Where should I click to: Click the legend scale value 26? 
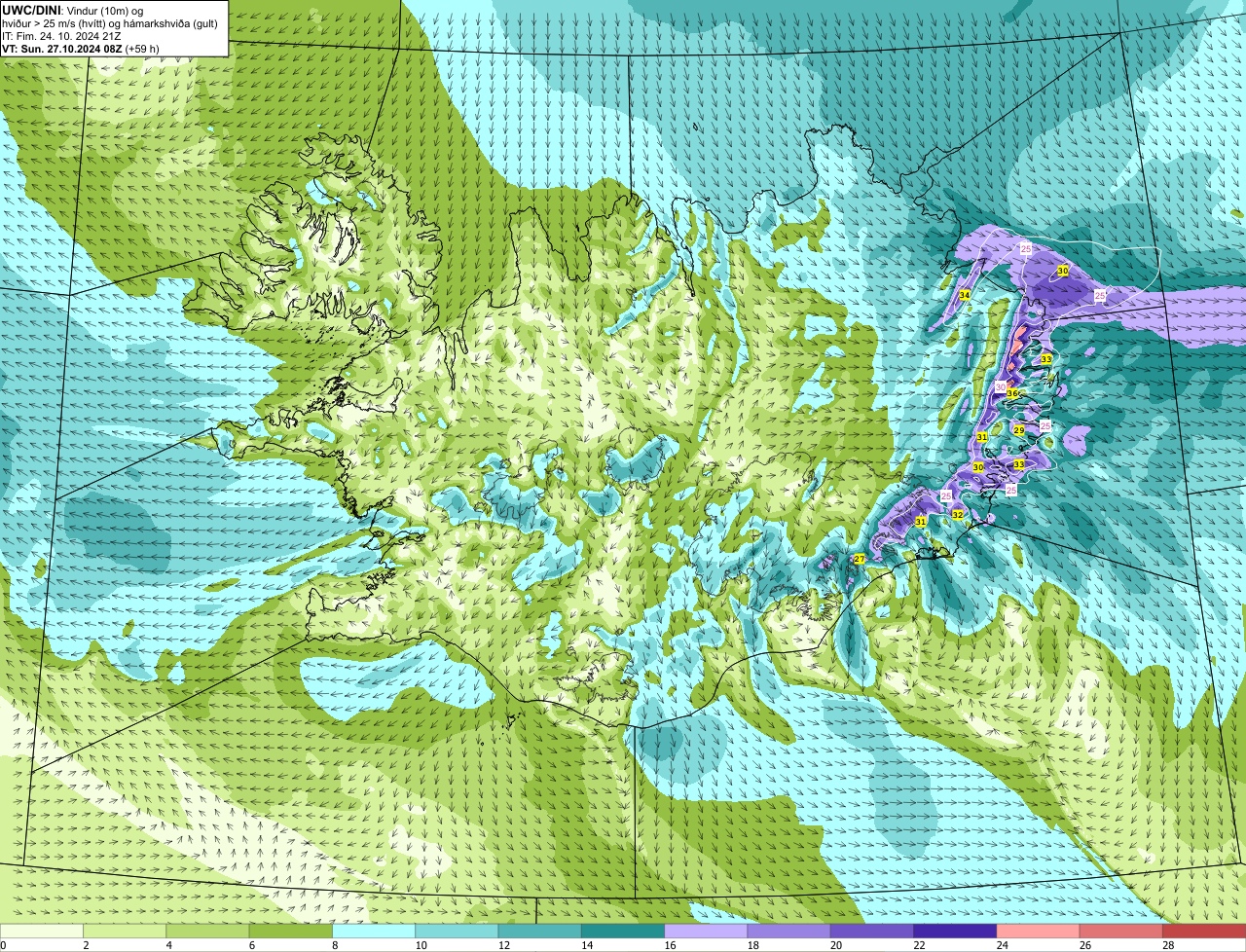coord(1084,945)
